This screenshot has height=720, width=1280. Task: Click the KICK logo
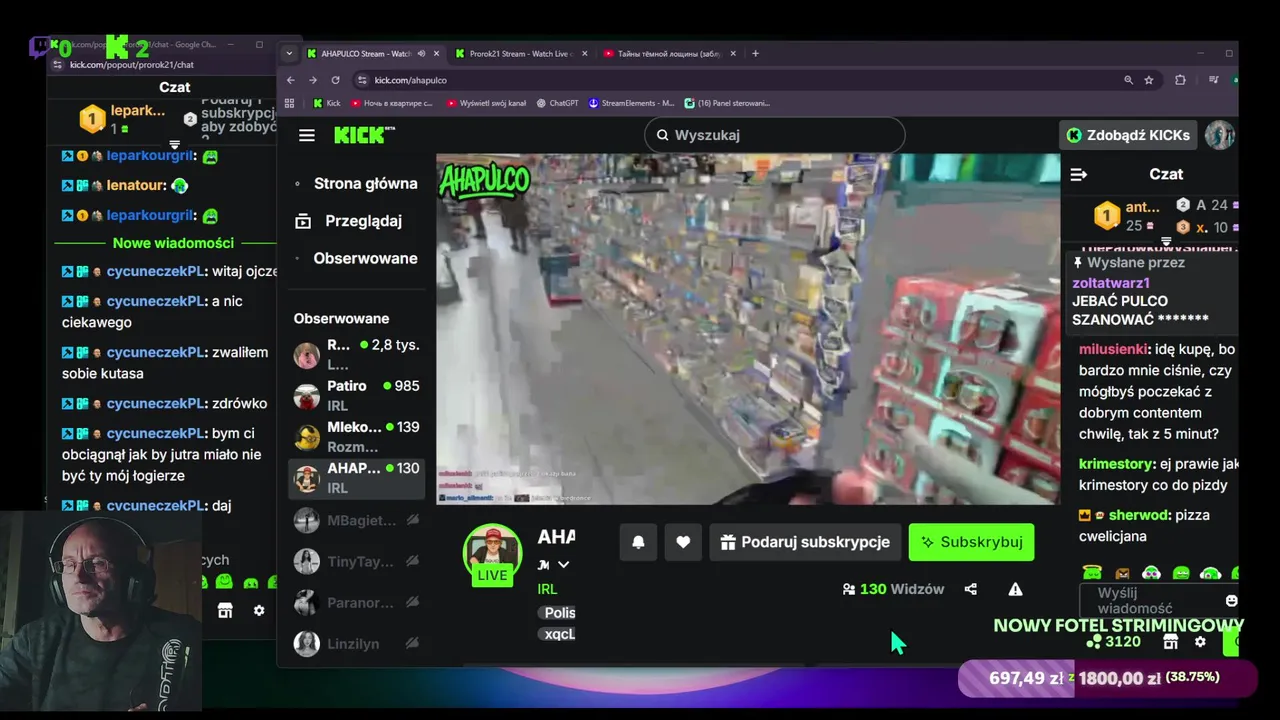(x=364, y=135)
